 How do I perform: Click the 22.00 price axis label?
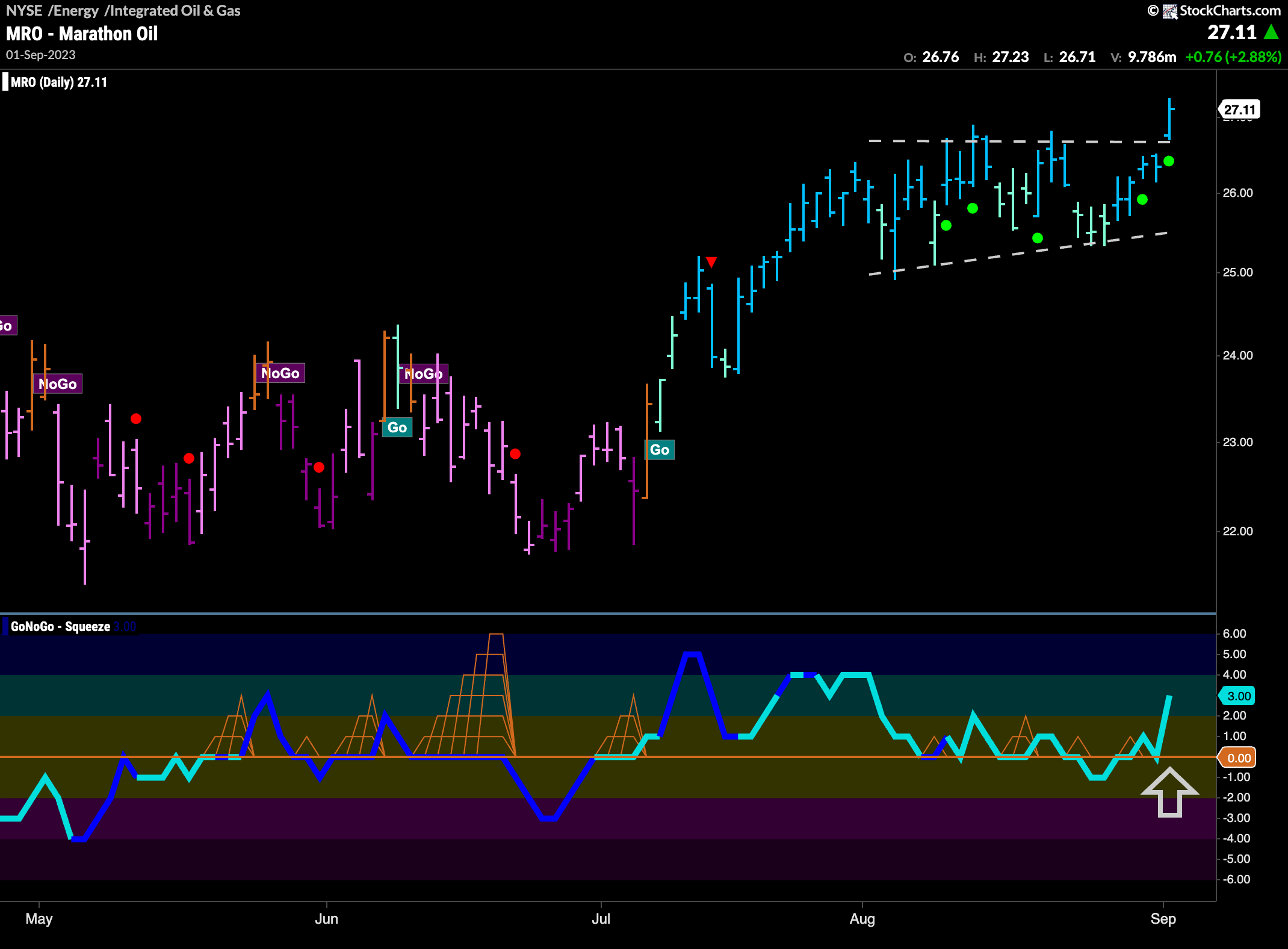pyautogui.click(x=1238, y=531)
